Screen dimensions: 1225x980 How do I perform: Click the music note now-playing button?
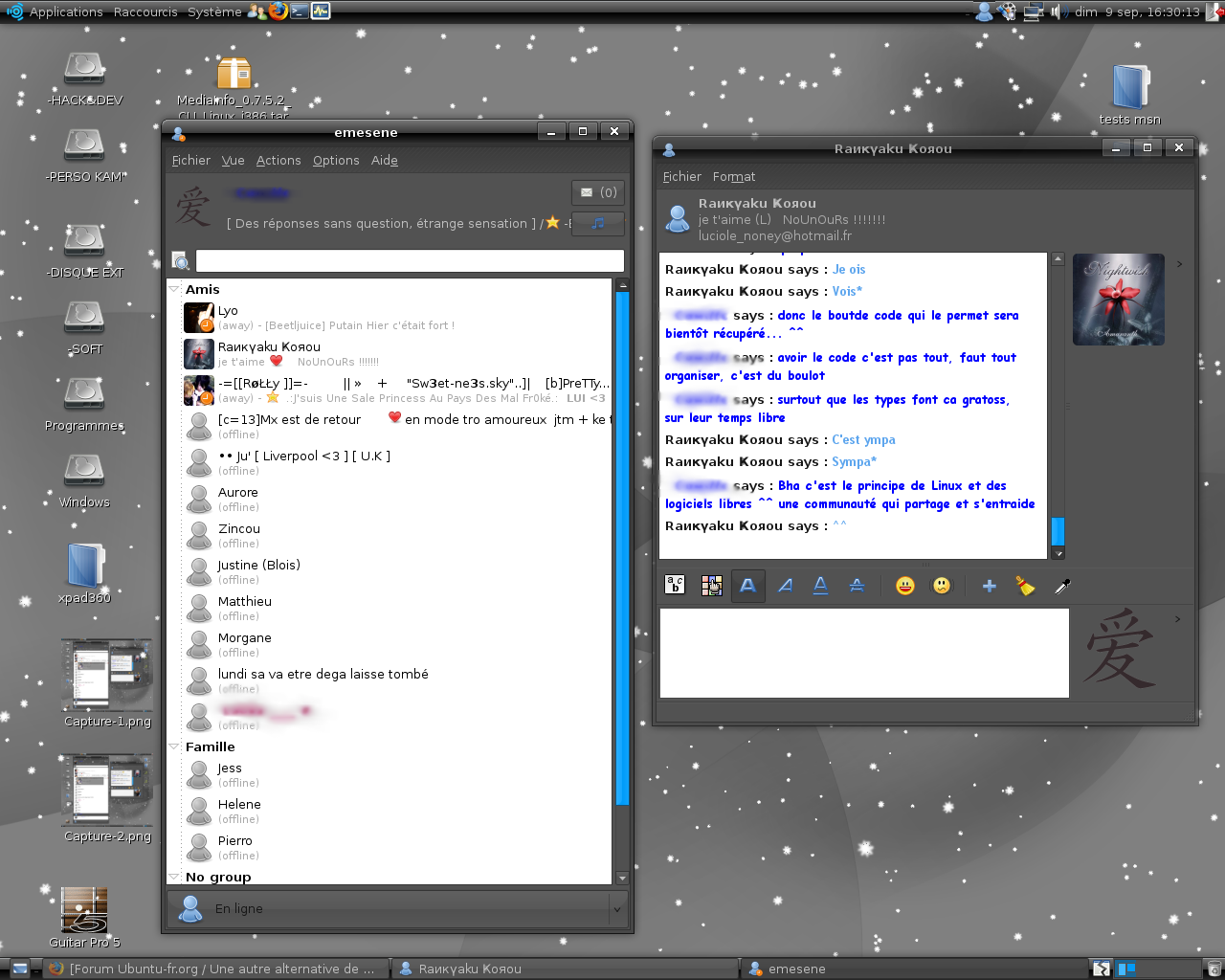(598, 223)
